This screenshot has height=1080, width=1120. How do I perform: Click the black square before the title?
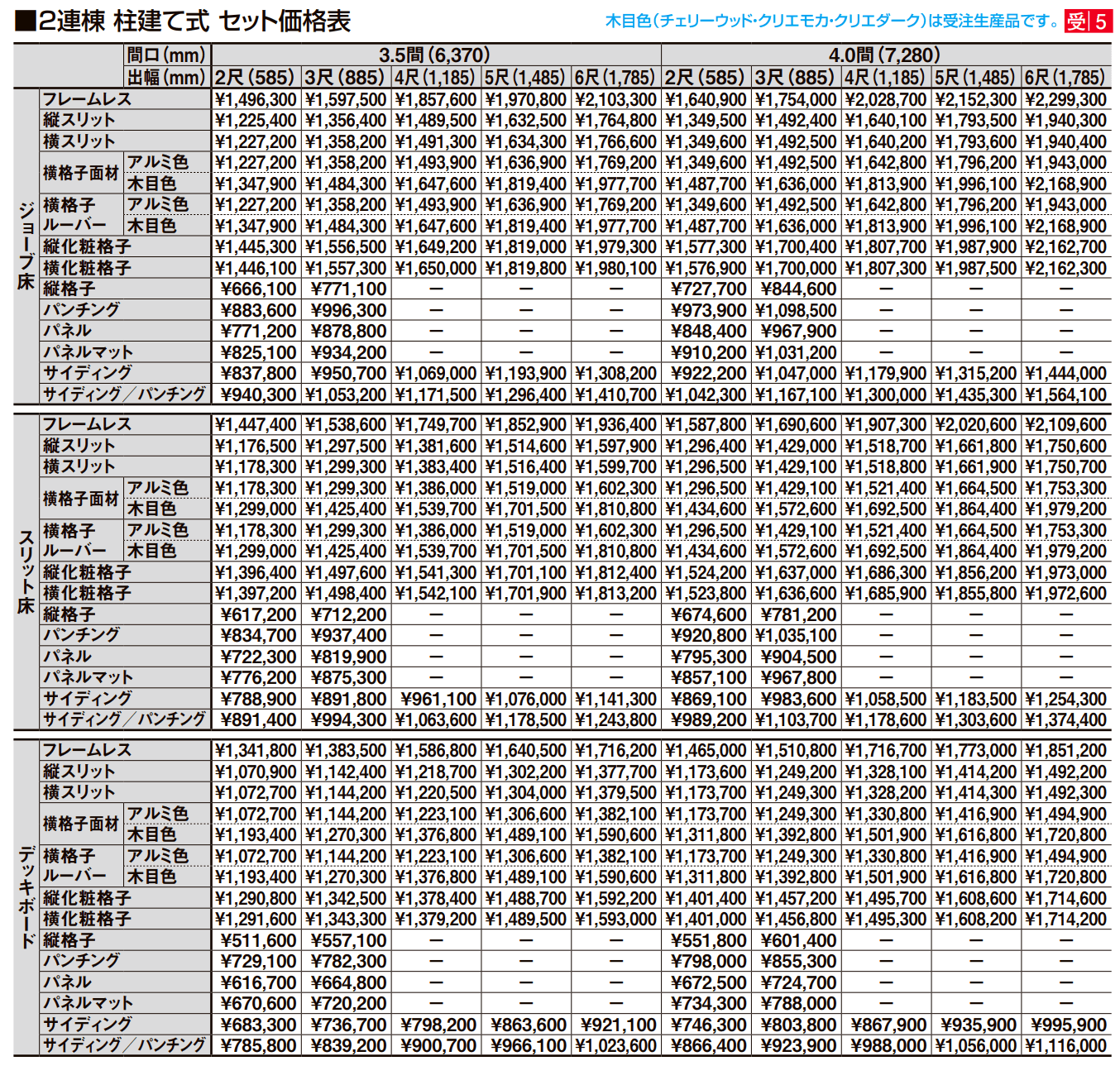(x=24, y=21)
